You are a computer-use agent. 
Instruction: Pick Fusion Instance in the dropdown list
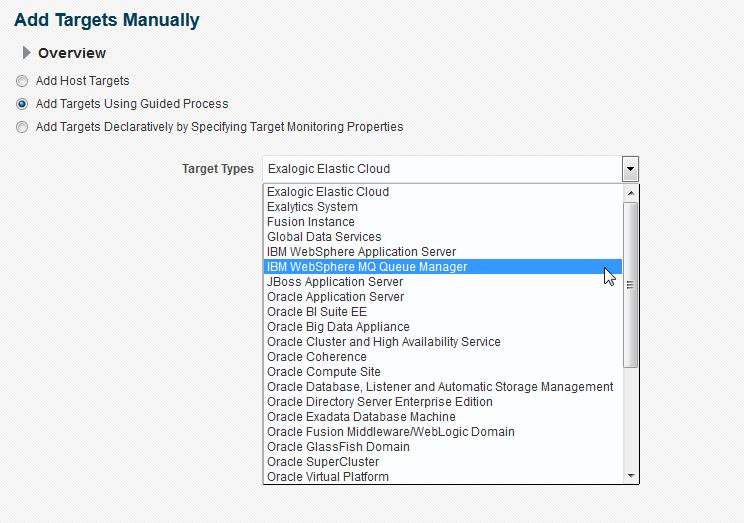pos(443,222)
